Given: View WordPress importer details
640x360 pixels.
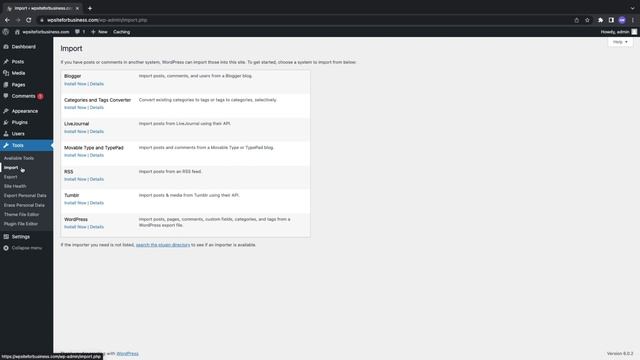Looking at the screenshot, I should 97,227.
